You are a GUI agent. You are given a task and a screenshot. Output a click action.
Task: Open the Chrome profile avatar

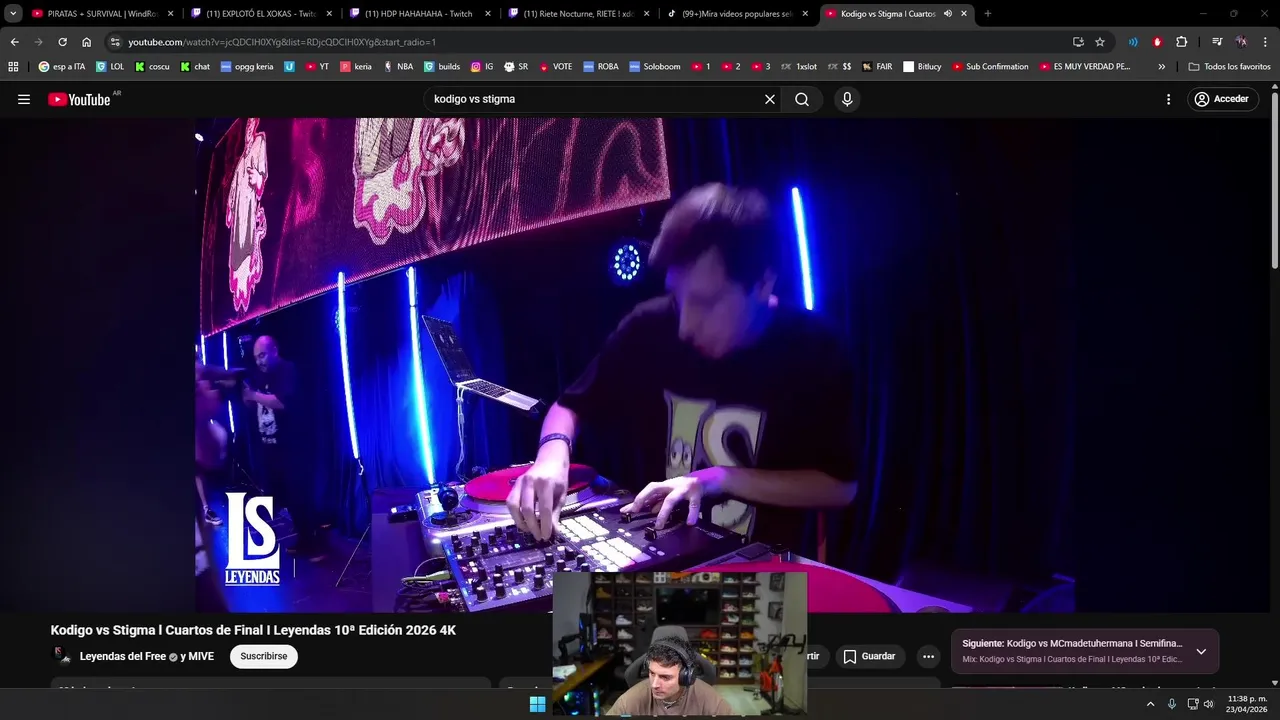click(1241, 42)
